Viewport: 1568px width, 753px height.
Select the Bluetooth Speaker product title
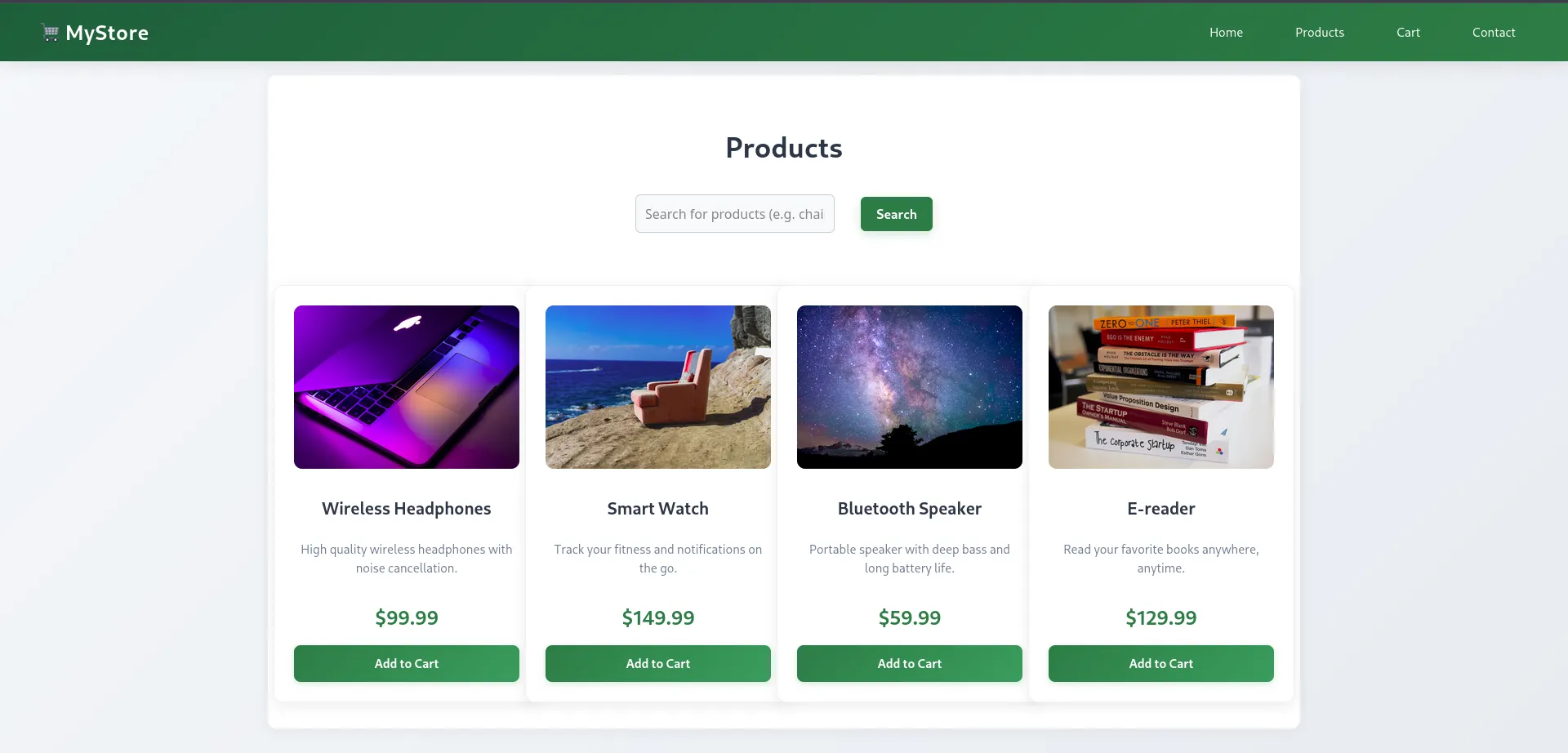(910, 509)
